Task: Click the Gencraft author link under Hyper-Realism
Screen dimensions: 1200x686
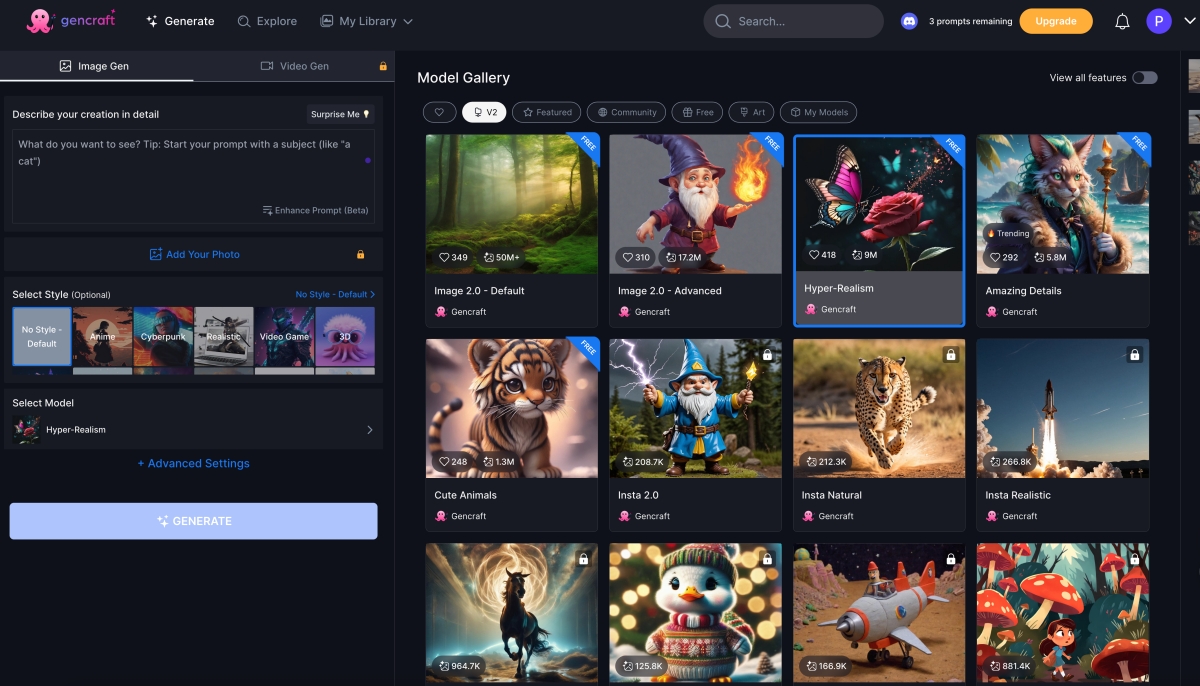Action: point(838,309)
